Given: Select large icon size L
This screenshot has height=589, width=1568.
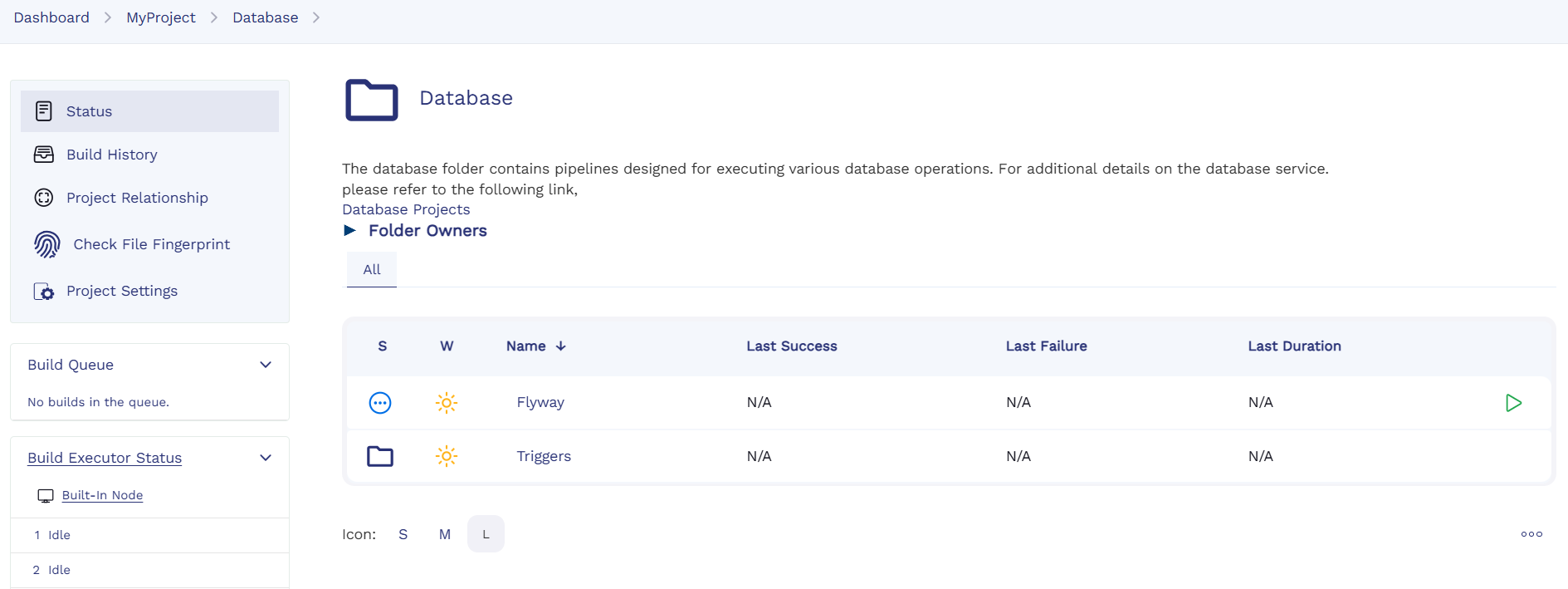Looking at the screenshot, I should pyautogui.click(x=486, y=534).
